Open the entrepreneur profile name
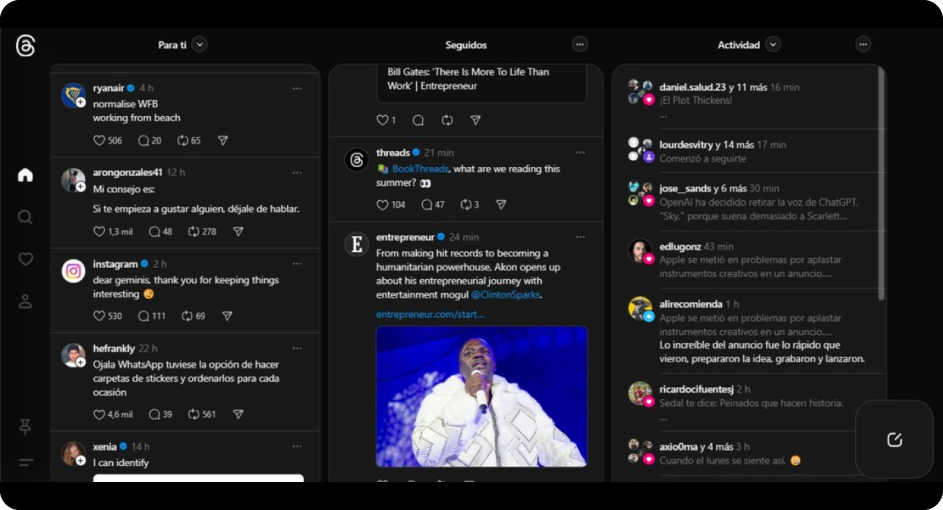 [x=405, y=237]
